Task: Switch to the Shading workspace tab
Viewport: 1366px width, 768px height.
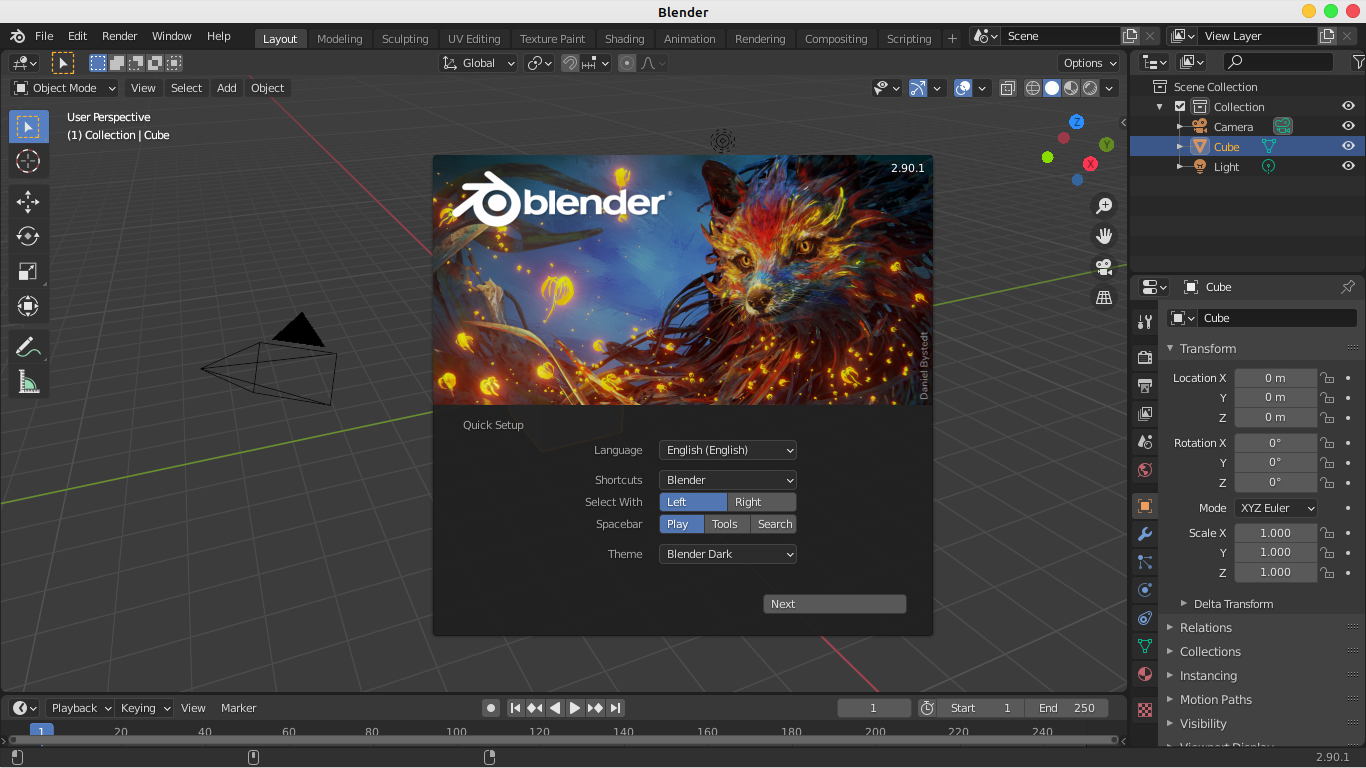Action: click(624, 39)
